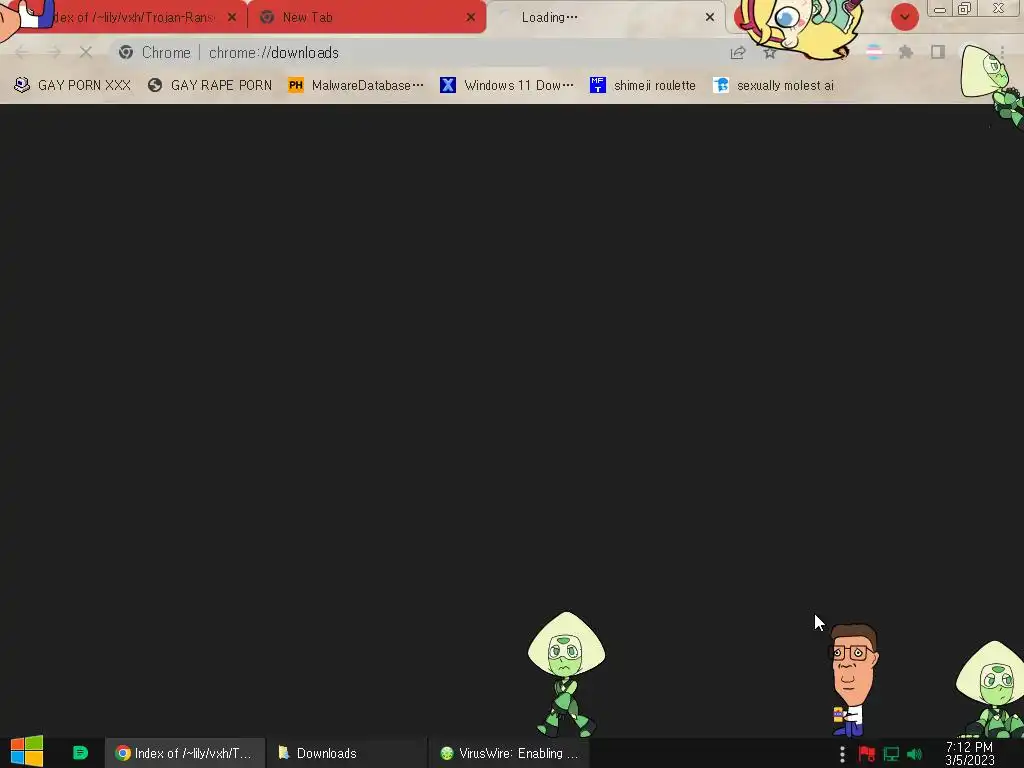This screenshot has width=1024, height=768.
Task: Open the Chrome three-dot menu
Action: pos(1002,52)
